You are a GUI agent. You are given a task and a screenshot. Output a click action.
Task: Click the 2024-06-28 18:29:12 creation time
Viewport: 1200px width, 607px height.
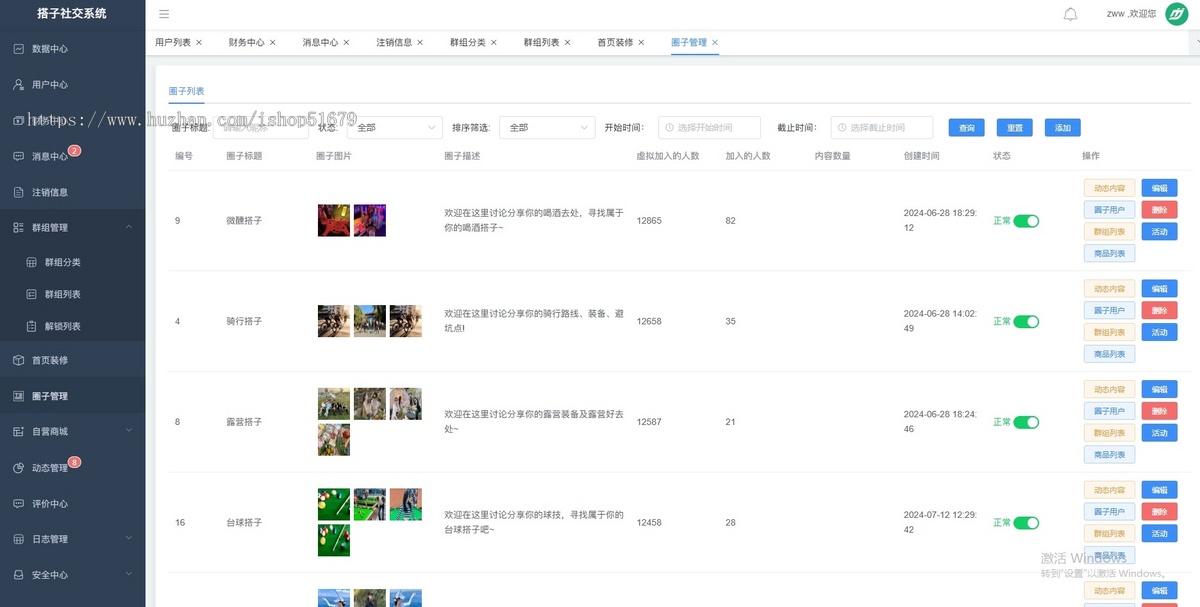point(940,221)
